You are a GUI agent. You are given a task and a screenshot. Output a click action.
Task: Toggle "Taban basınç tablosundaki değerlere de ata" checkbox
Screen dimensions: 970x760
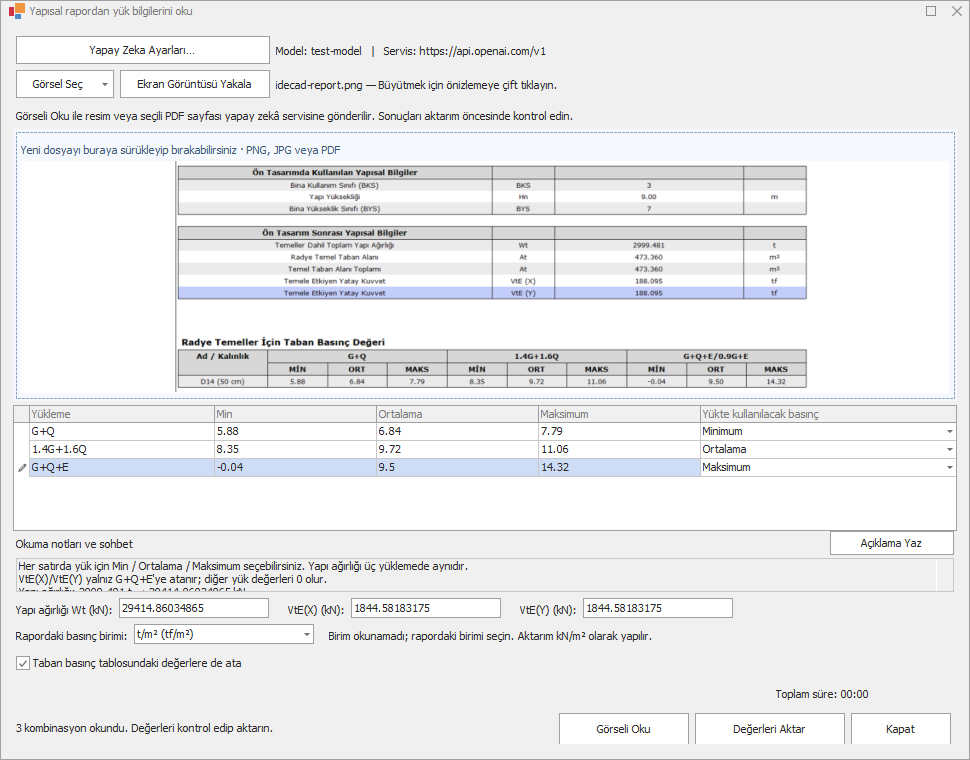(23, 663)
